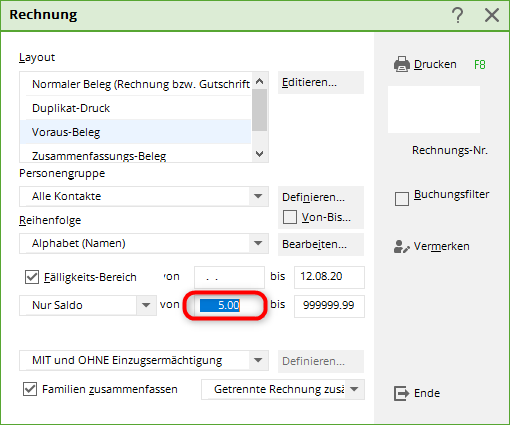The height and width of the screenshot is (425, 510).
Task: Click the layout list down arrow
Action: tap(259, 154)
